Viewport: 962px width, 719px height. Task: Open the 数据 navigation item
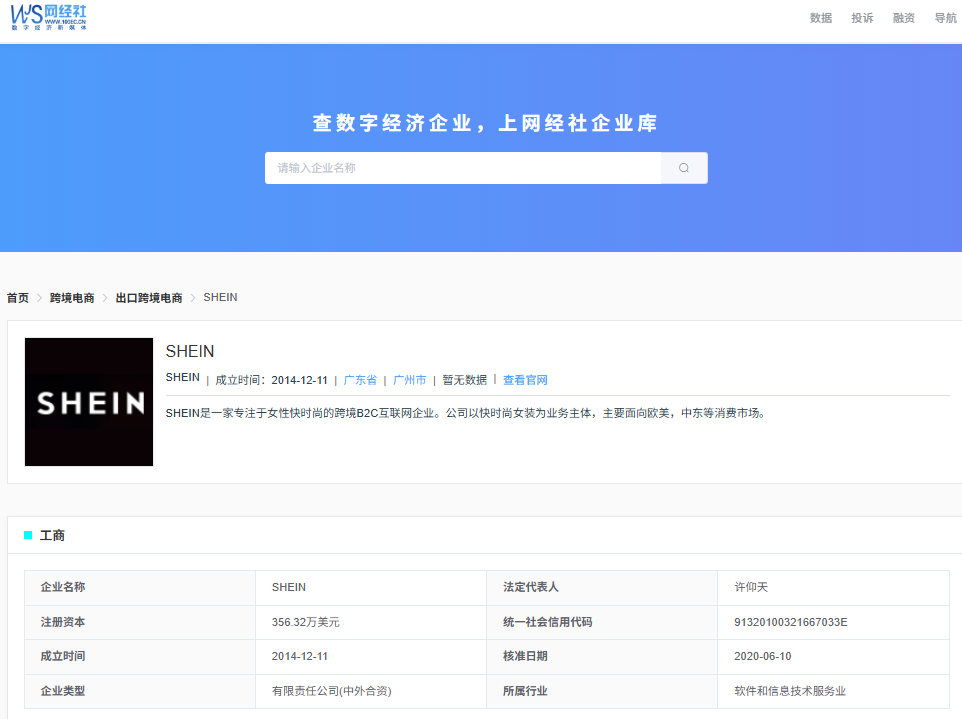820,18
